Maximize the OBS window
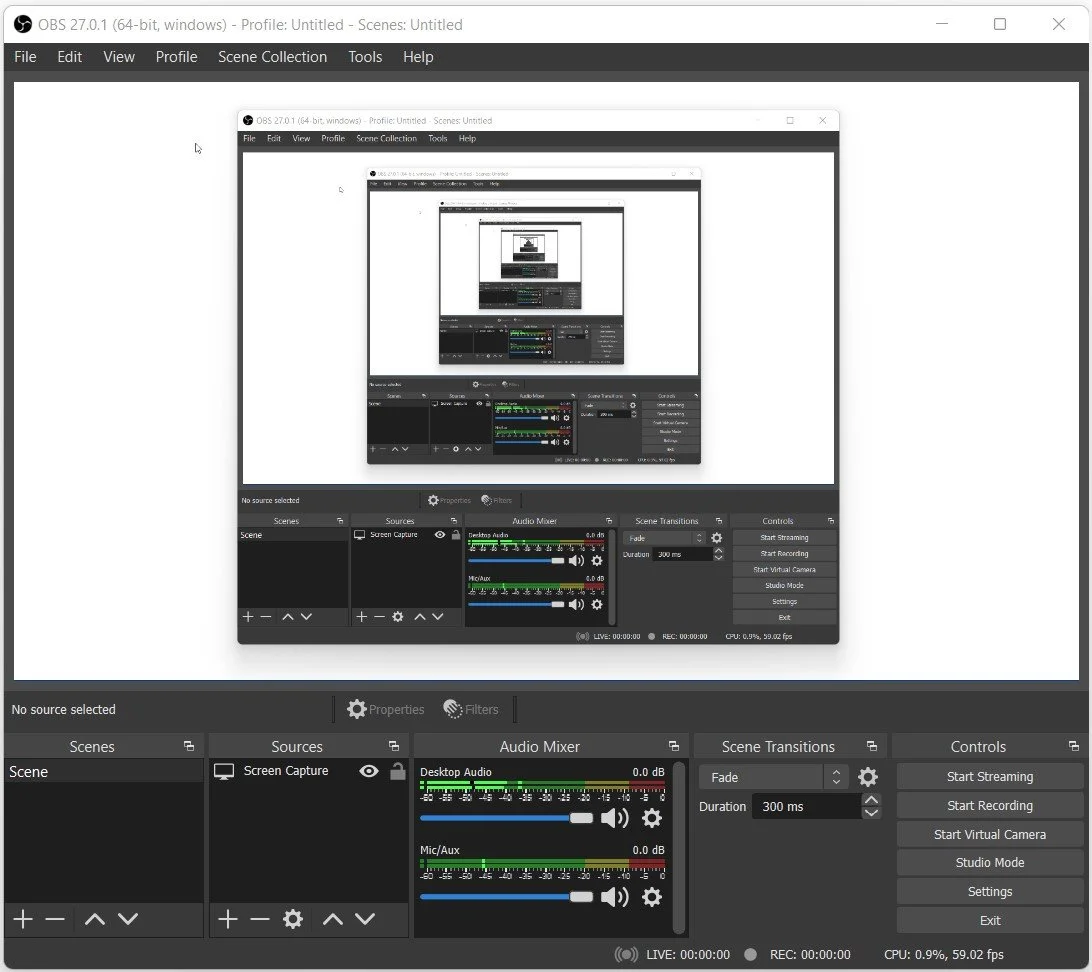 click(x=1000, y=24)
